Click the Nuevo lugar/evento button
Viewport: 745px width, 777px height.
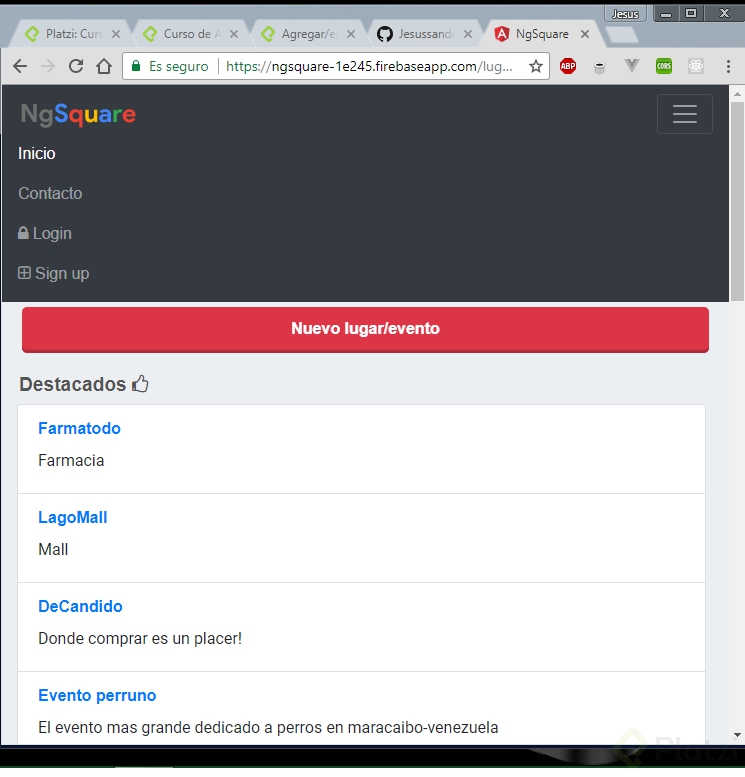(365, 329)
